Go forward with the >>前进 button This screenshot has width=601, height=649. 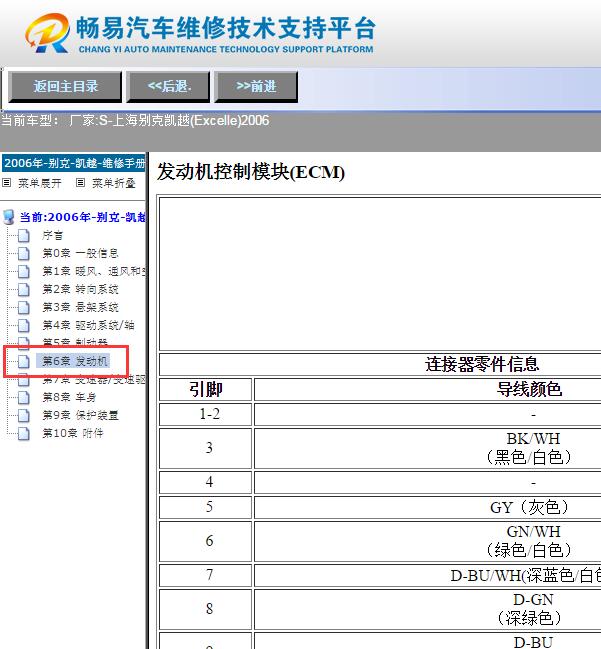coord(256,87)
